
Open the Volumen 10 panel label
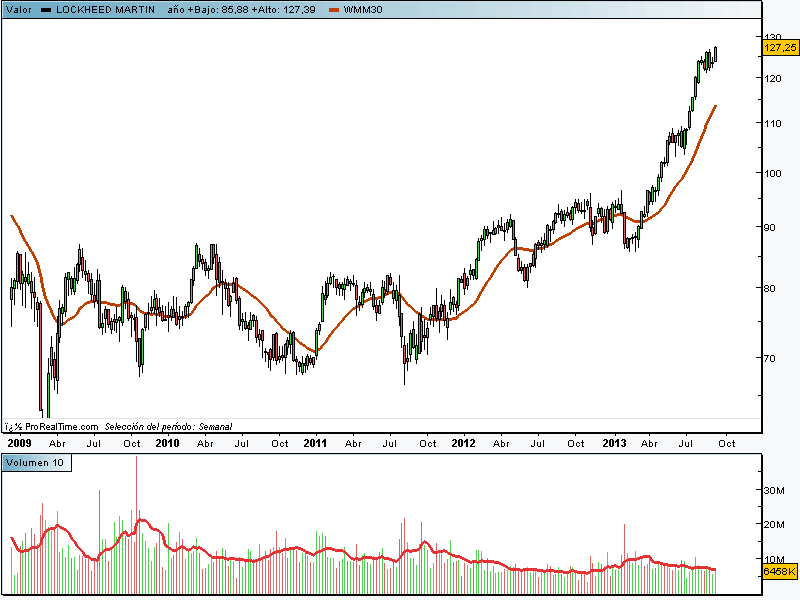[36, 463]
